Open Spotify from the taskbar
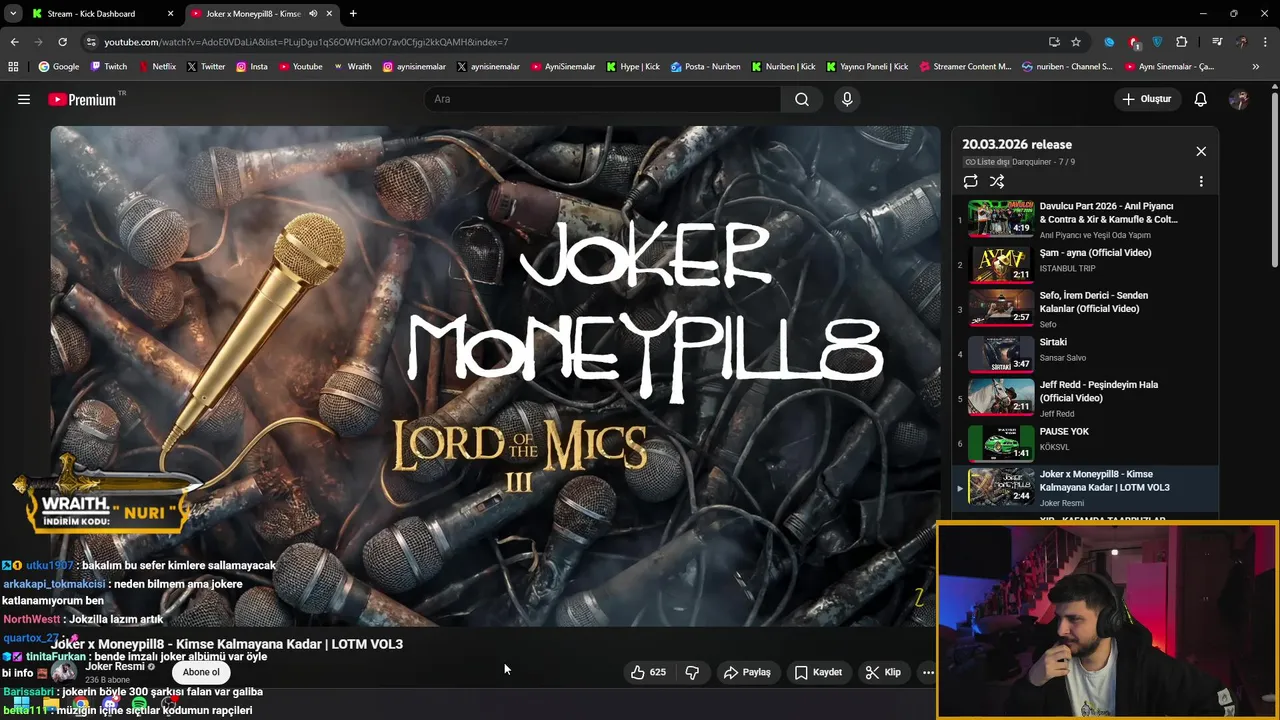Image resolution: width=1280 pixels, height=720 pixels. pyautogui.click(x=139, y=705)
